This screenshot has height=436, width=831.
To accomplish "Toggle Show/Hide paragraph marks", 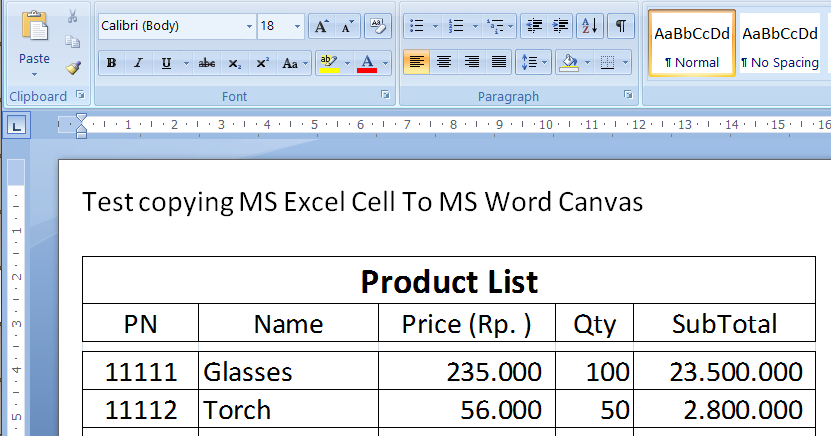I will point(621,26).
